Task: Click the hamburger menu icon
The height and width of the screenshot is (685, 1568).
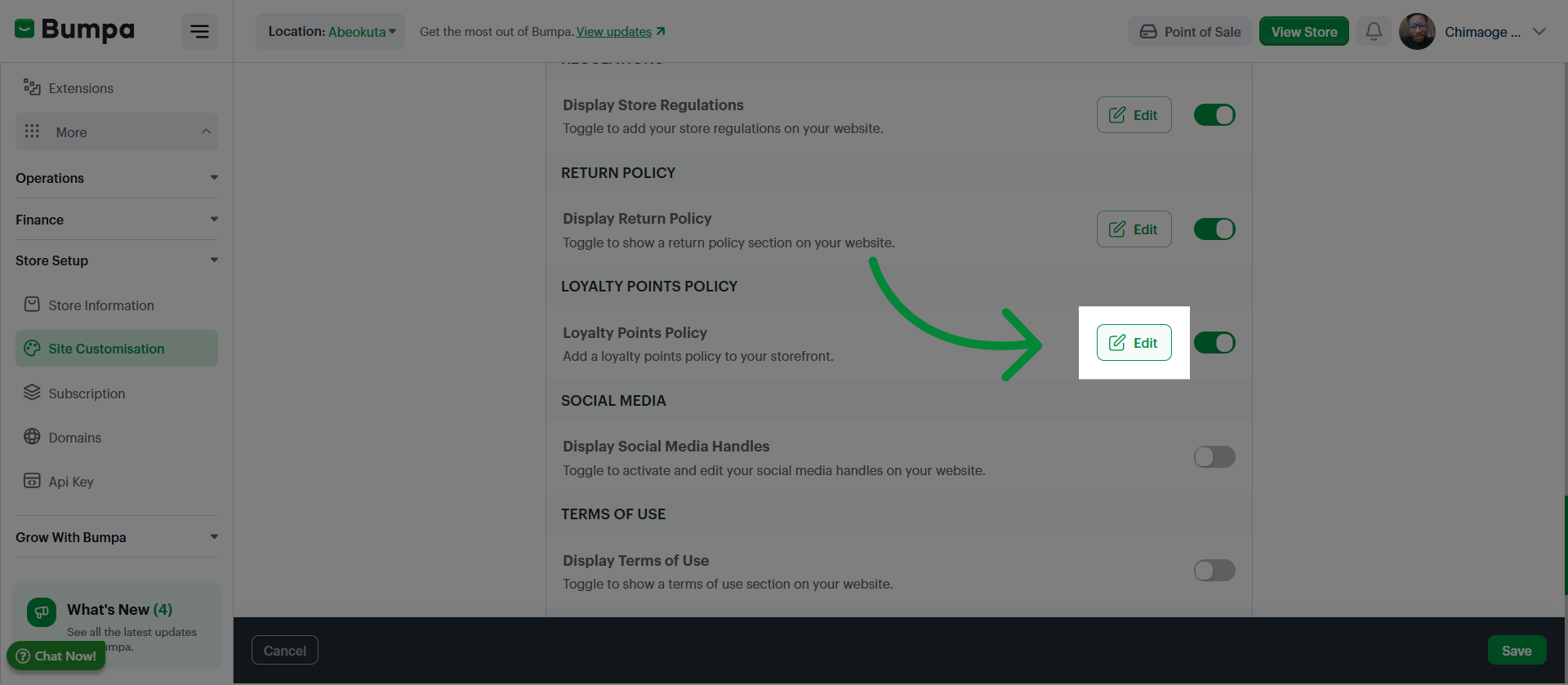Action: click(199, 32)
